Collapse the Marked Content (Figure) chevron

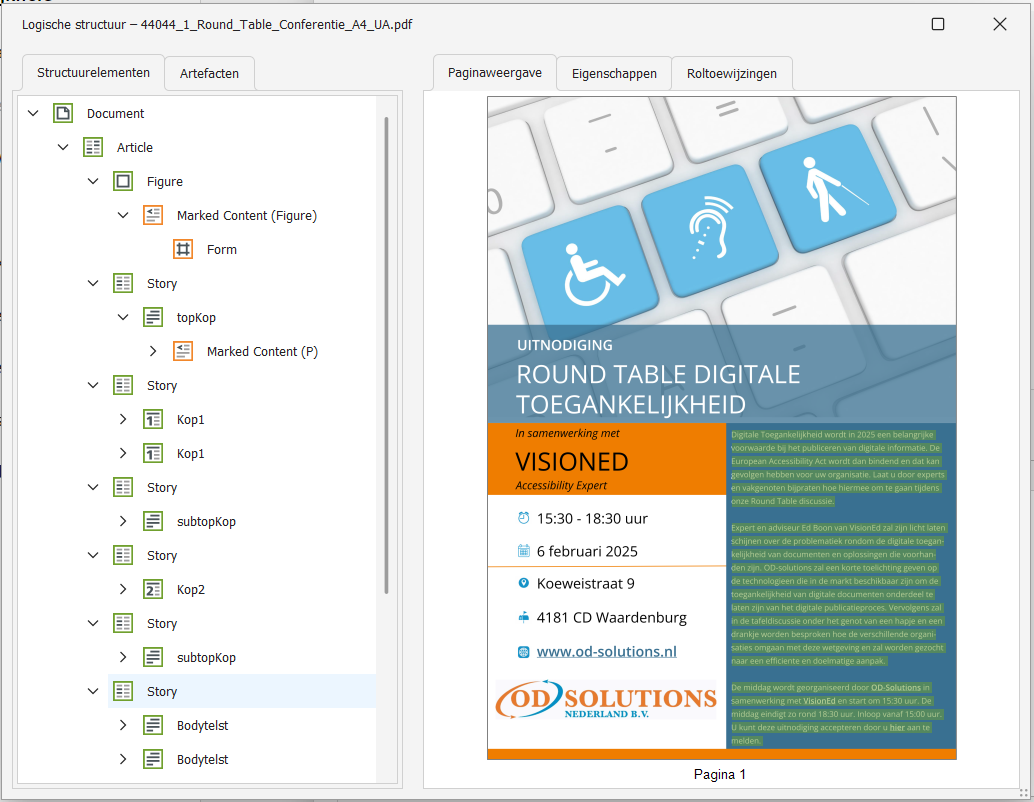[123, 215]
